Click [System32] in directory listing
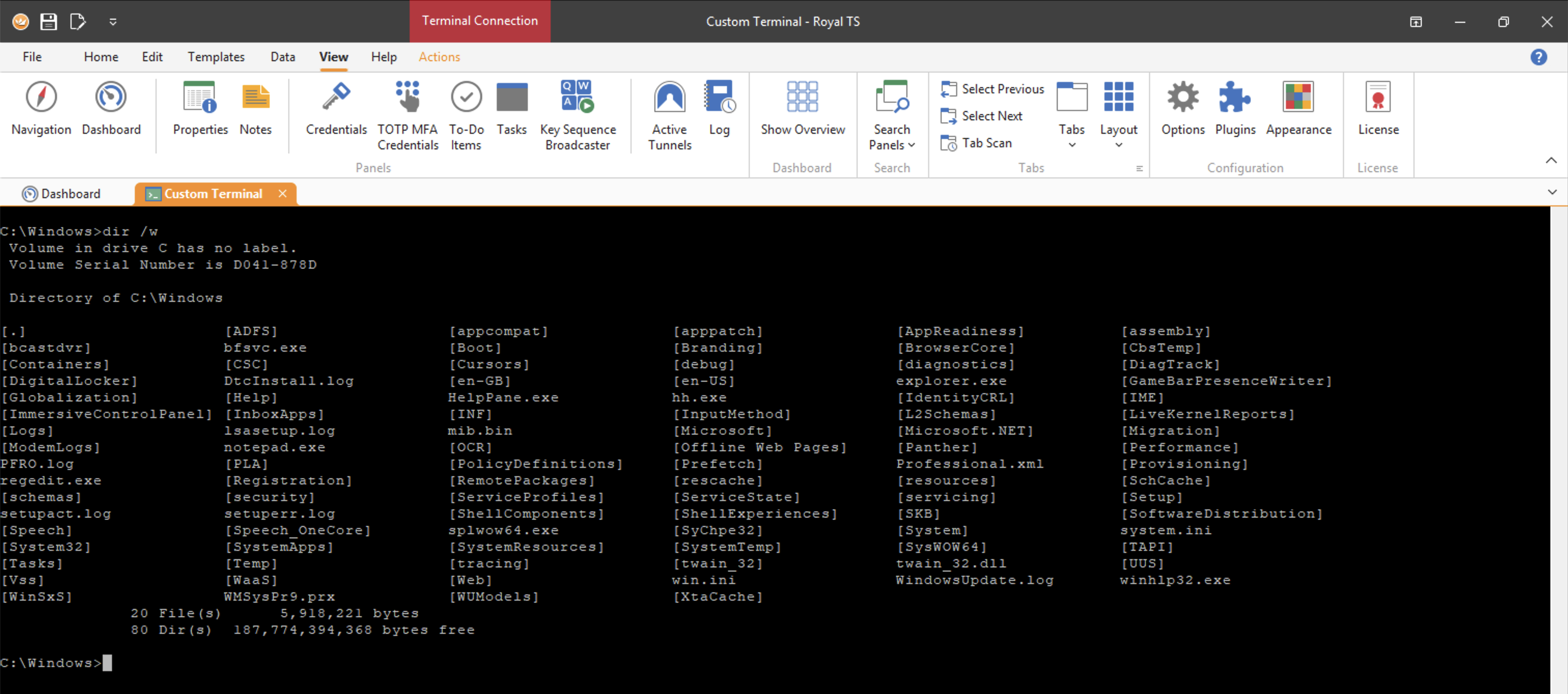The height and width of the screenshot is (694, 1568). click(46, 547)
